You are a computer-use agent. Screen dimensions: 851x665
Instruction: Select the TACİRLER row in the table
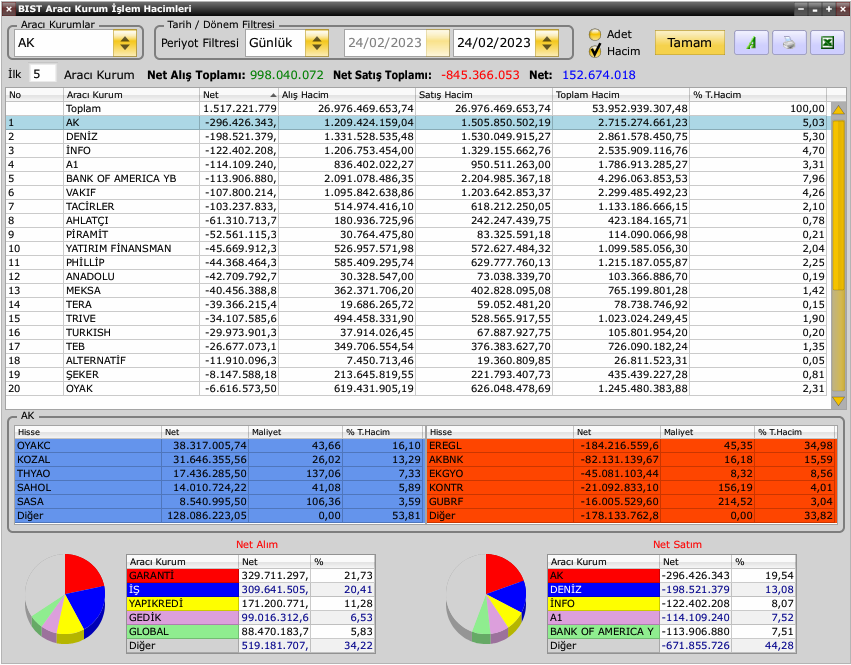coord(416,207)
